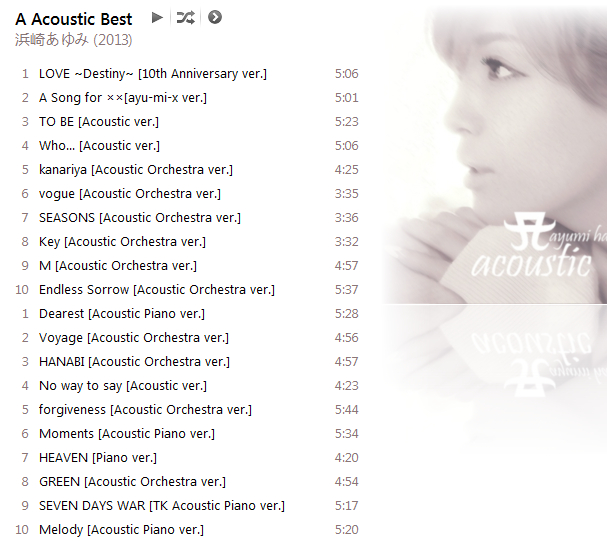The image size is (607, 541).
Task: Select track No way to say Acoustic ver.
Action: tap(187, 385)
